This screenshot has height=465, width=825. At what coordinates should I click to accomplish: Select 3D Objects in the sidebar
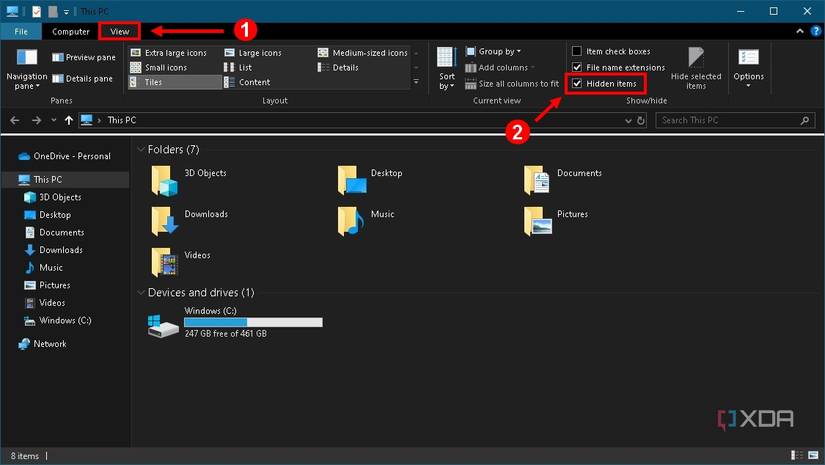pos(53,197)
